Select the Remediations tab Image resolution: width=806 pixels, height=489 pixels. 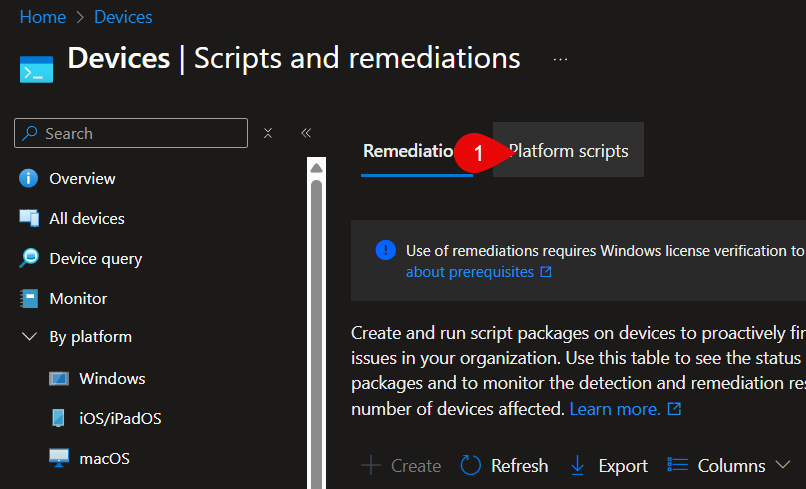coord(410,151)
